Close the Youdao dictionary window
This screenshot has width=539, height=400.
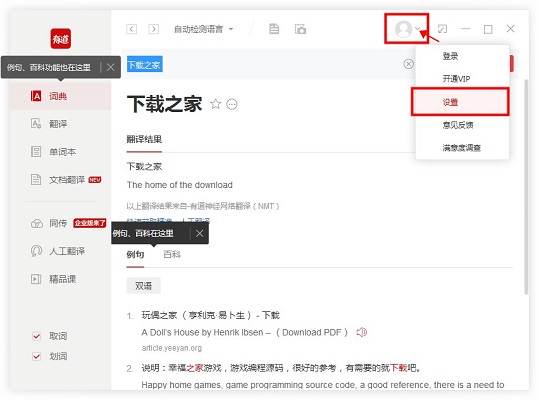(510, 29)
